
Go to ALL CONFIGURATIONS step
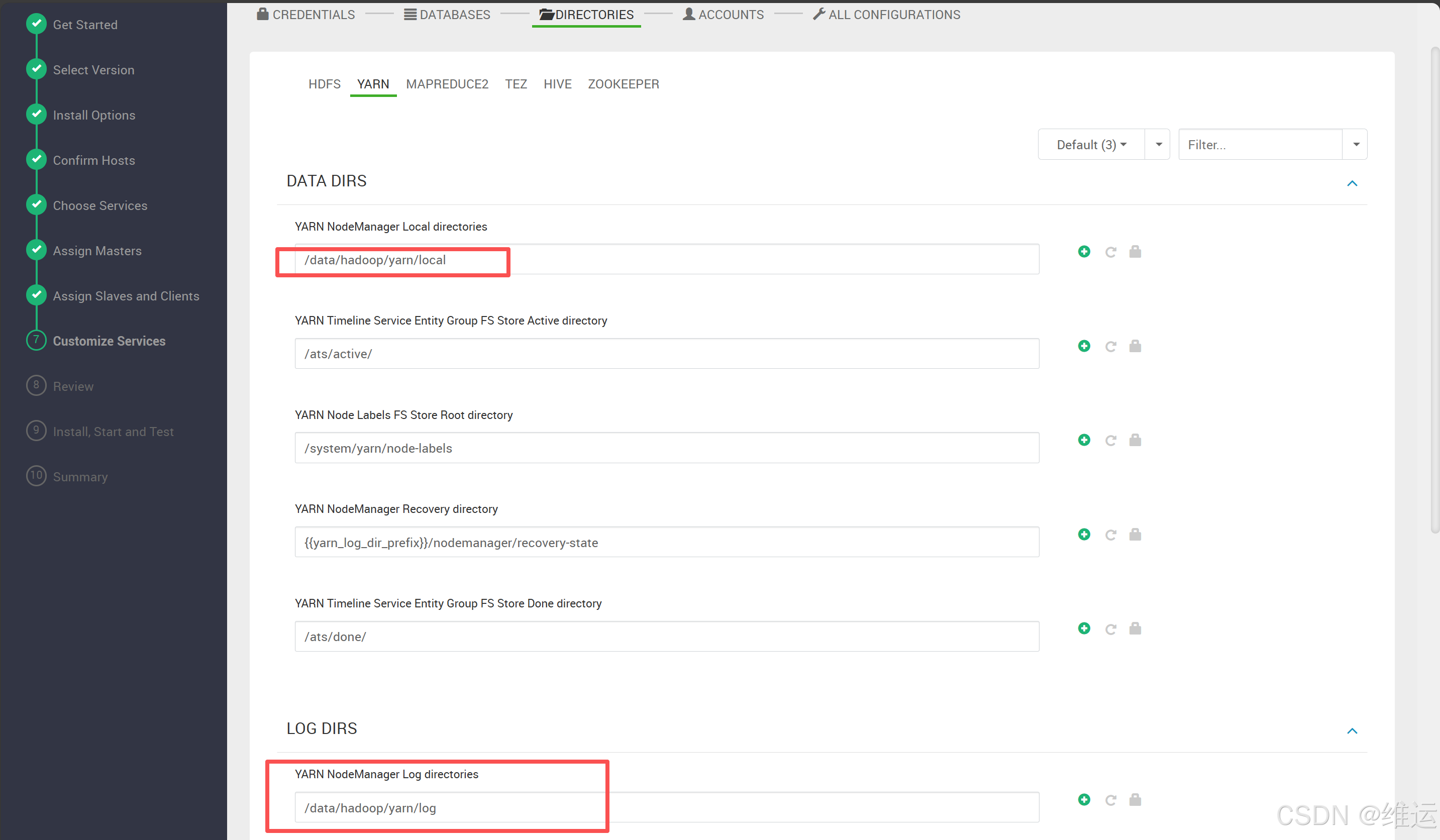(x=887, y=14)
